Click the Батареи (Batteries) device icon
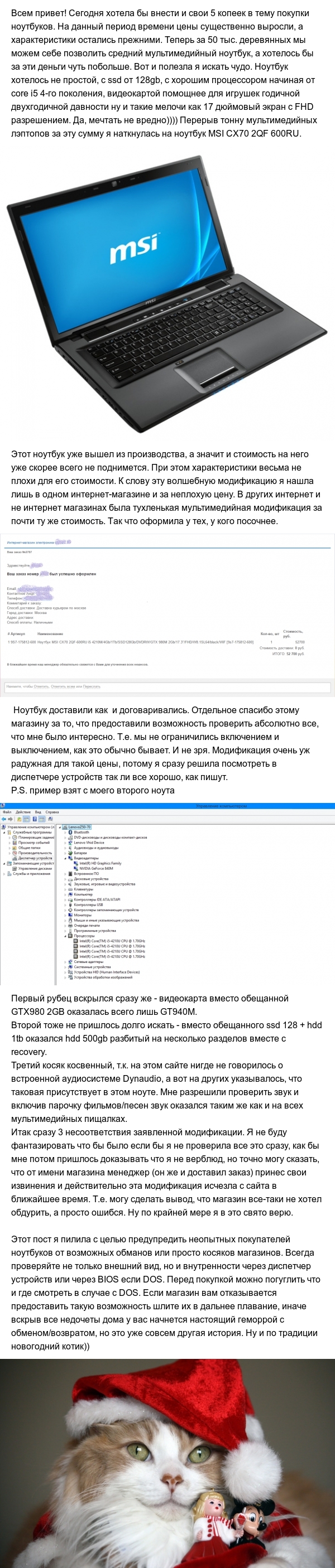335x1568 pixels. tap(71, 853)
